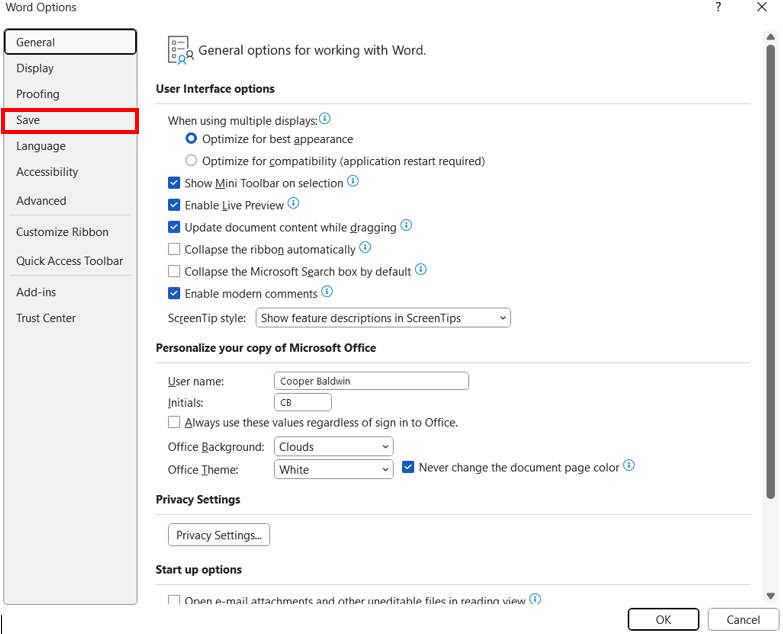
Task: Click info icon for Collapse Microsoft Search box
Action: [421, 270]
